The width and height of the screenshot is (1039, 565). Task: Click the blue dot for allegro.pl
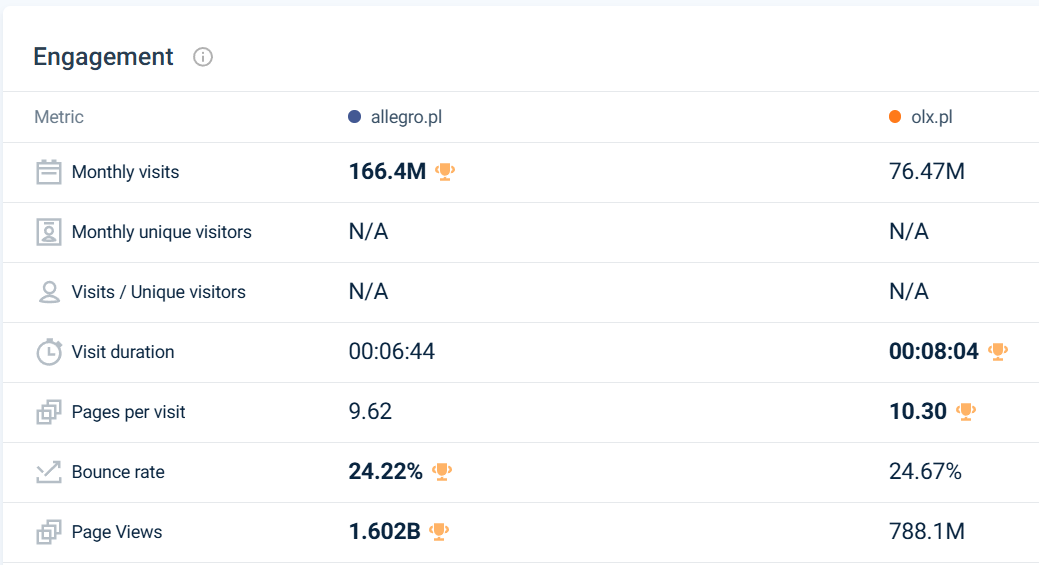354,117
